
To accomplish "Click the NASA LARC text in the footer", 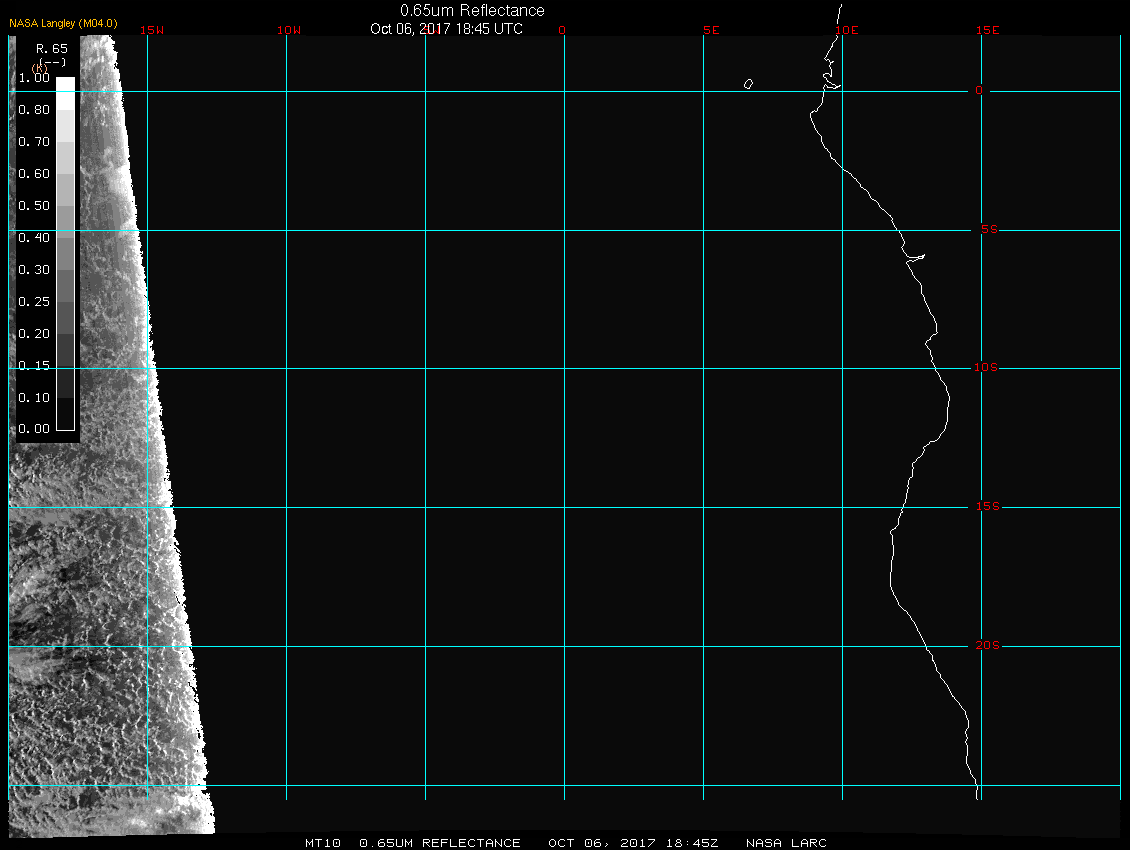I will click(786, 843).
